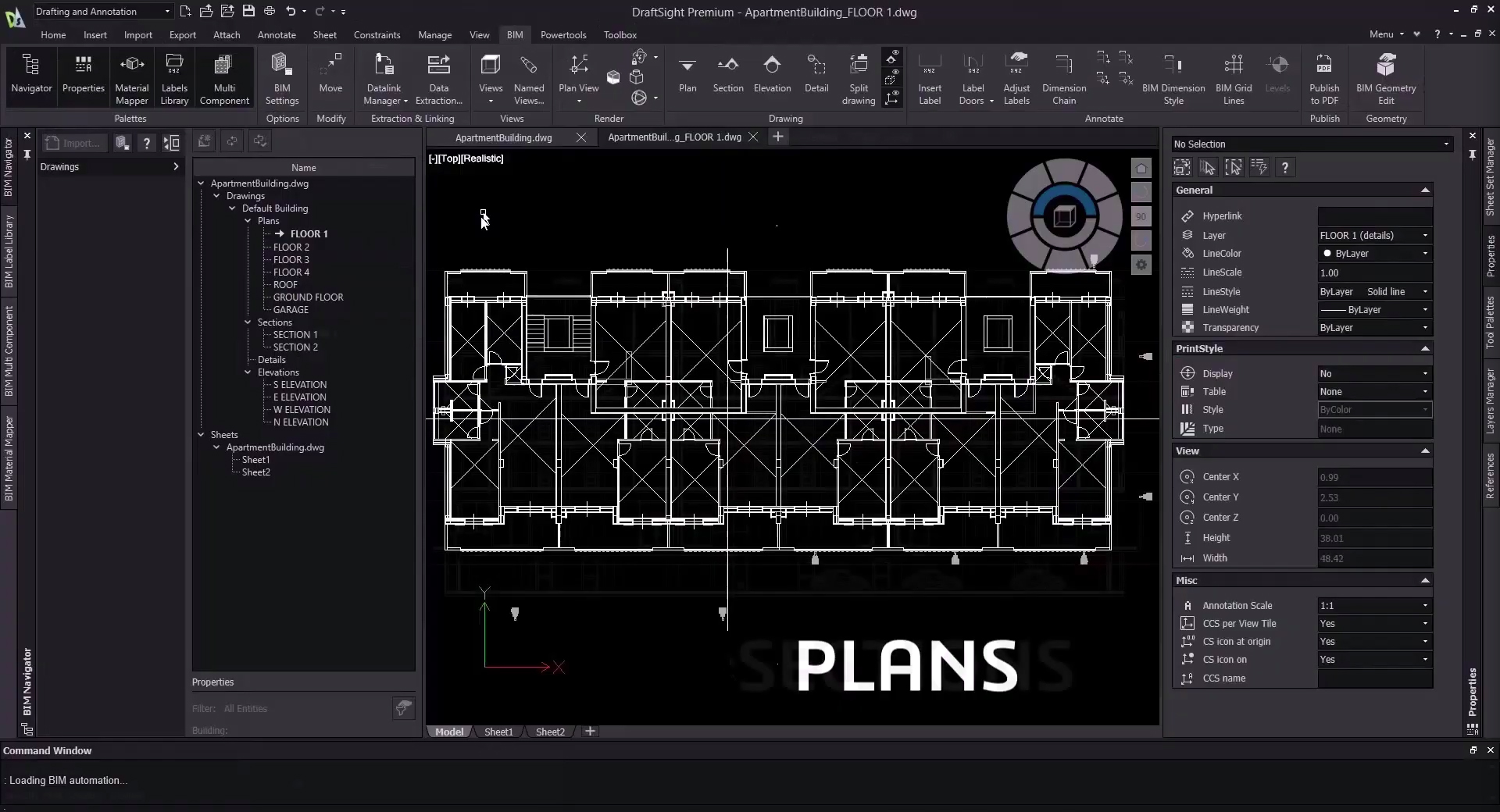Open the Labels Library tool

174,74
